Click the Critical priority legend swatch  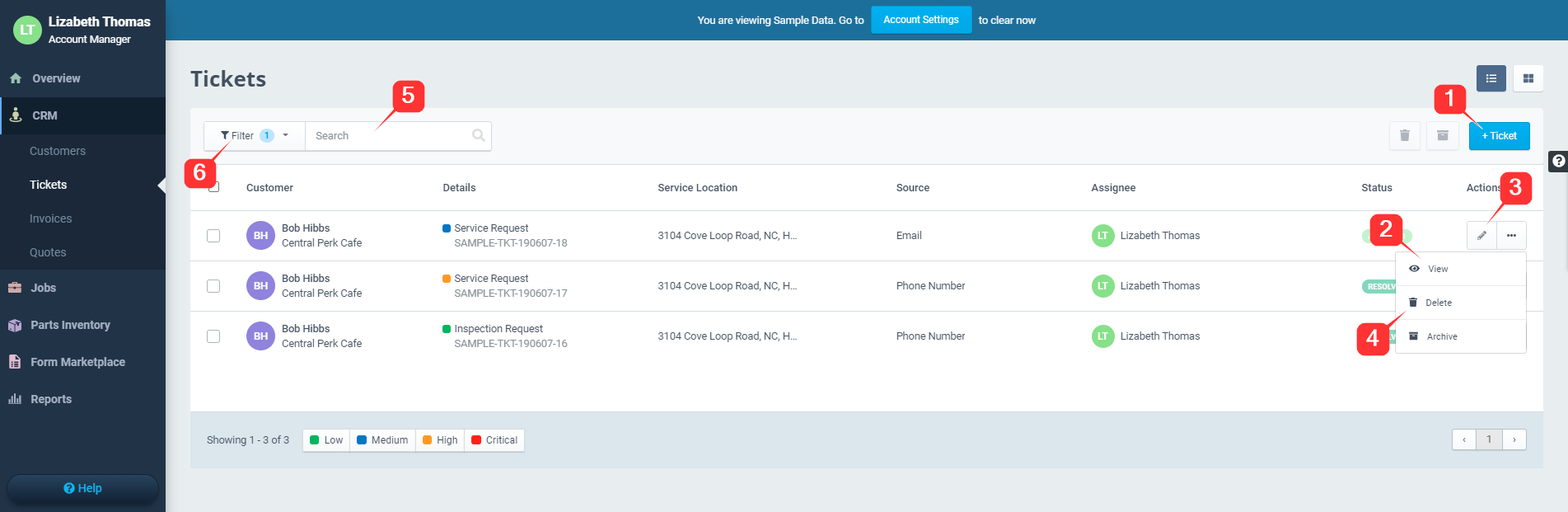coord(476,440)
